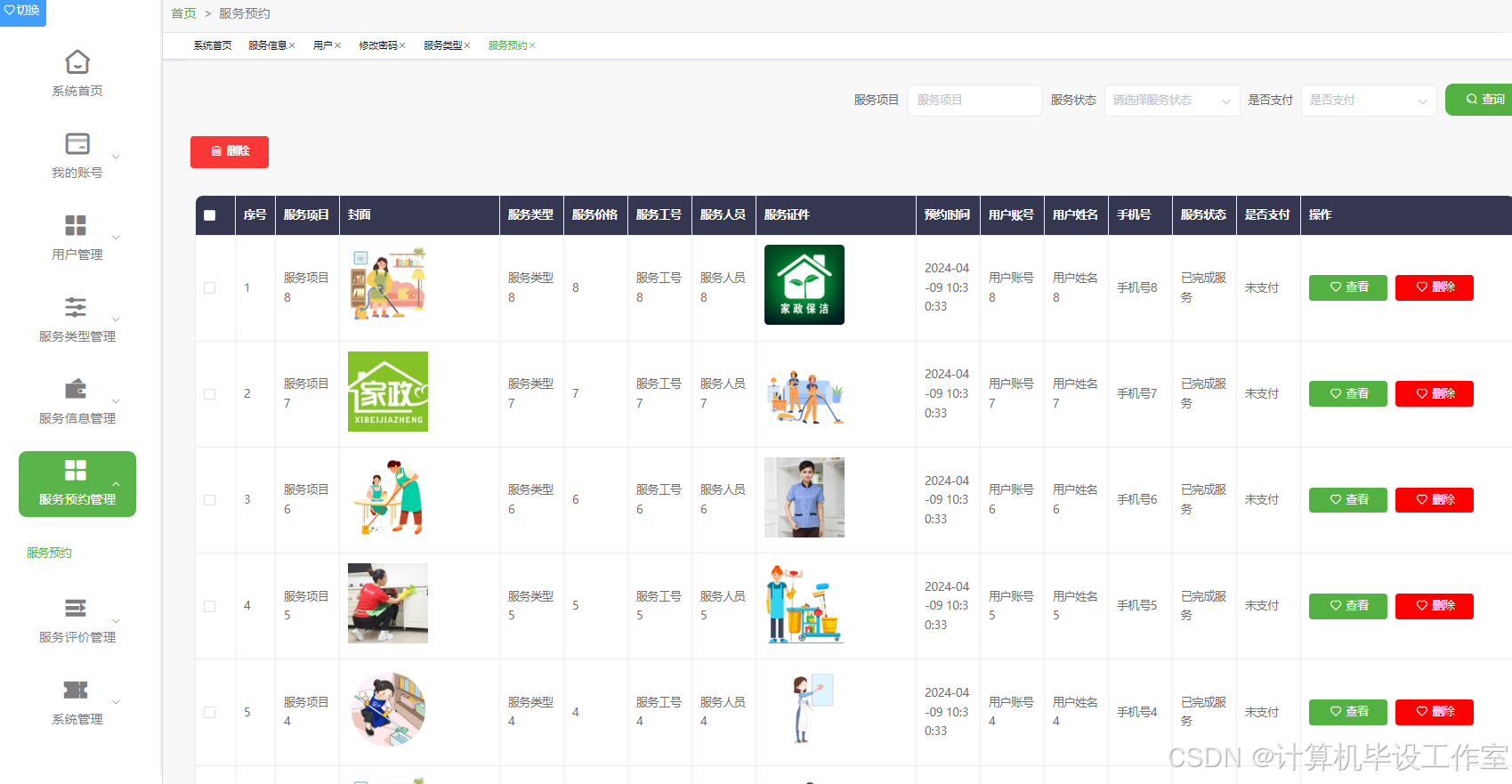Switch to the 系统首页 tab
Viewport: 1512px width, 784px height.
coord(213,45)
